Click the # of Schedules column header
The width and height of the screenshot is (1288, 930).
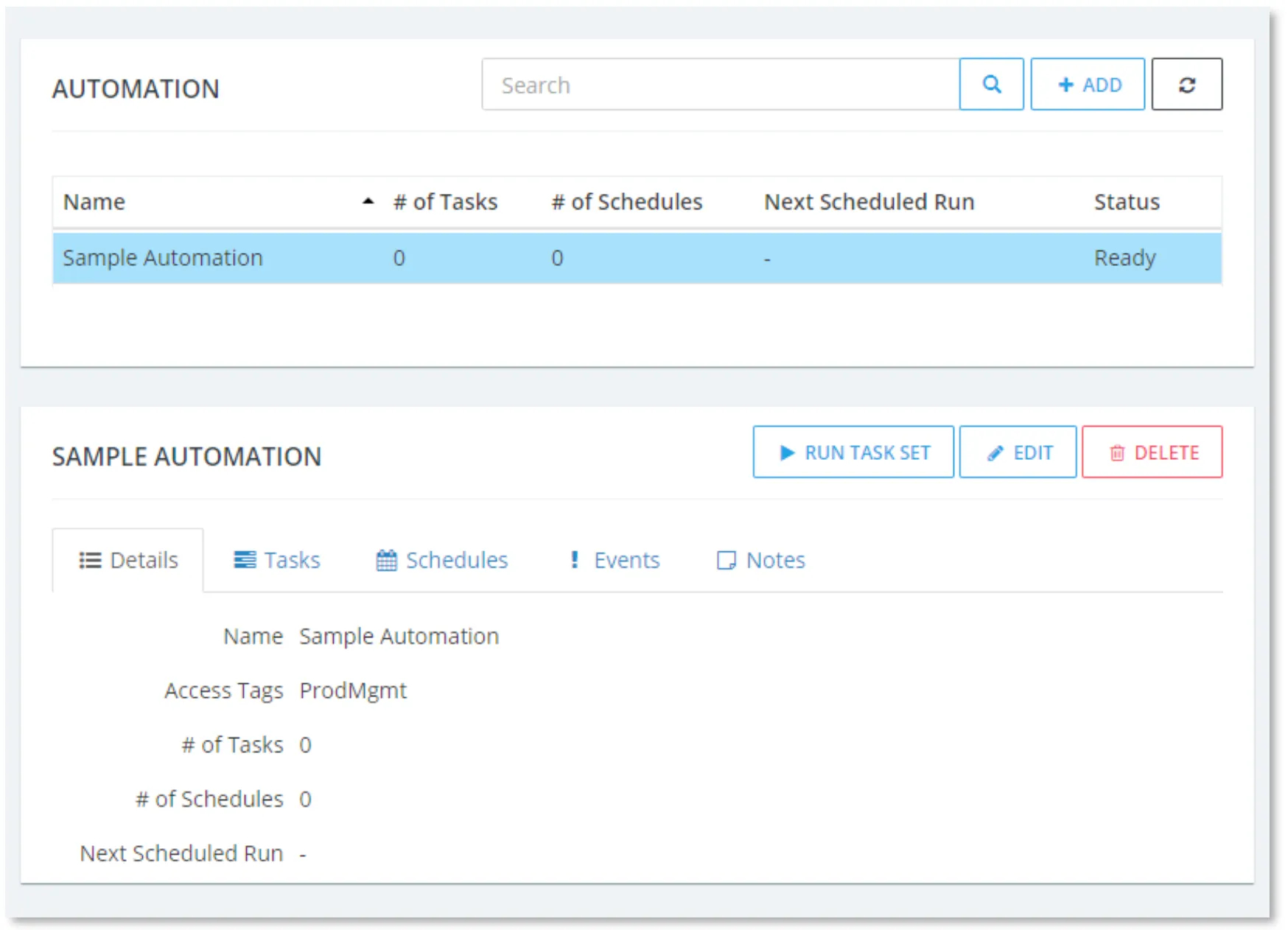(626, 202)
